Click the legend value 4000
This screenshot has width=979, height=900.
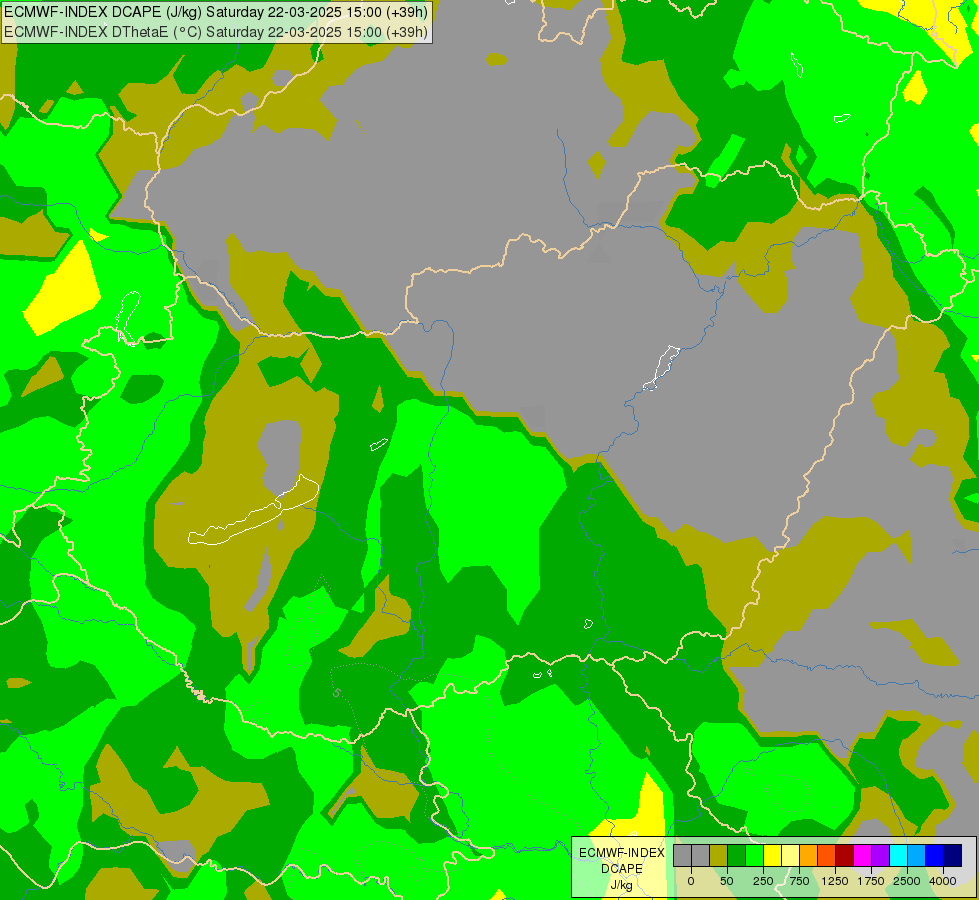point(943,881)
